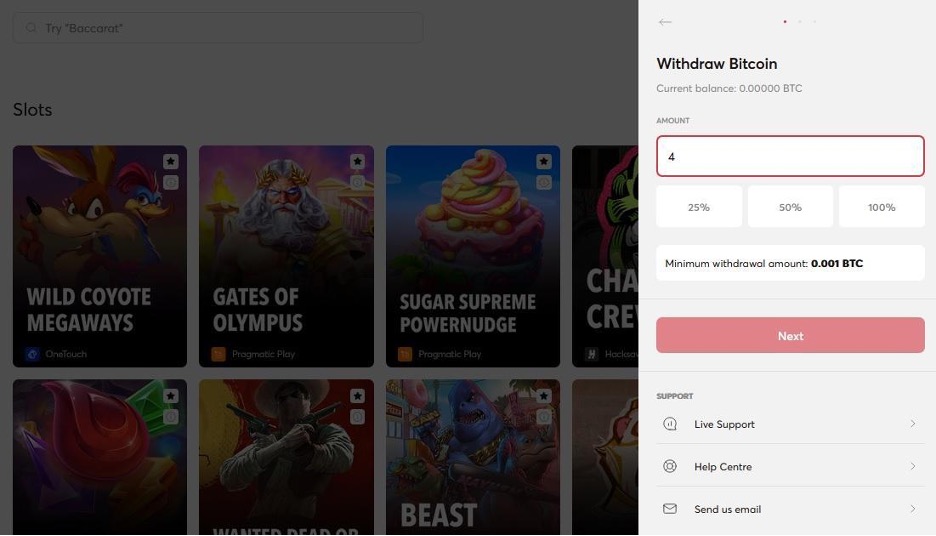Click info icon on Beast game

[544, 417]
